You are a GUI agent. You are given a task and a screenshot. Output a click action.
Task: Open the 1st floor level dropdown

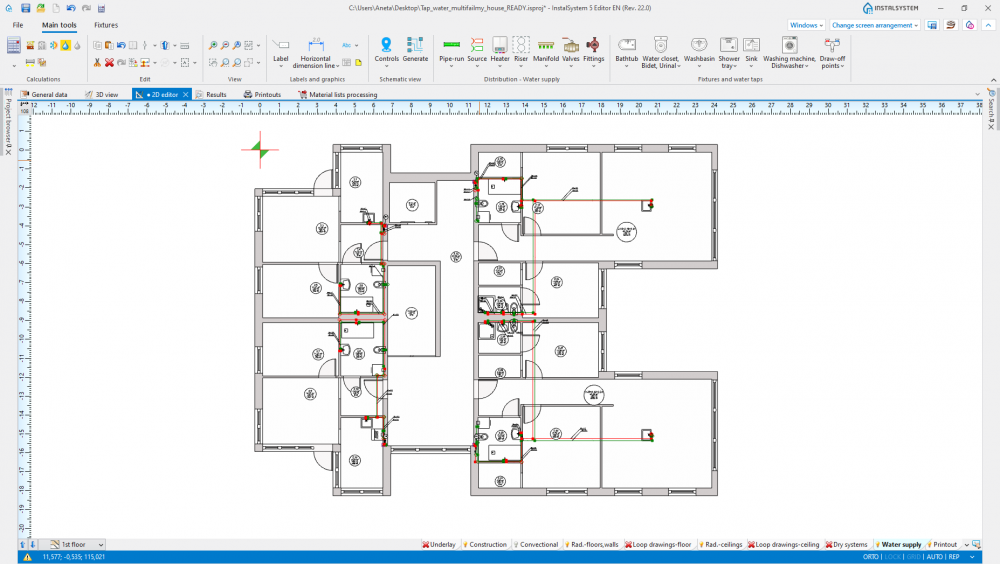(x=100, y=545)
